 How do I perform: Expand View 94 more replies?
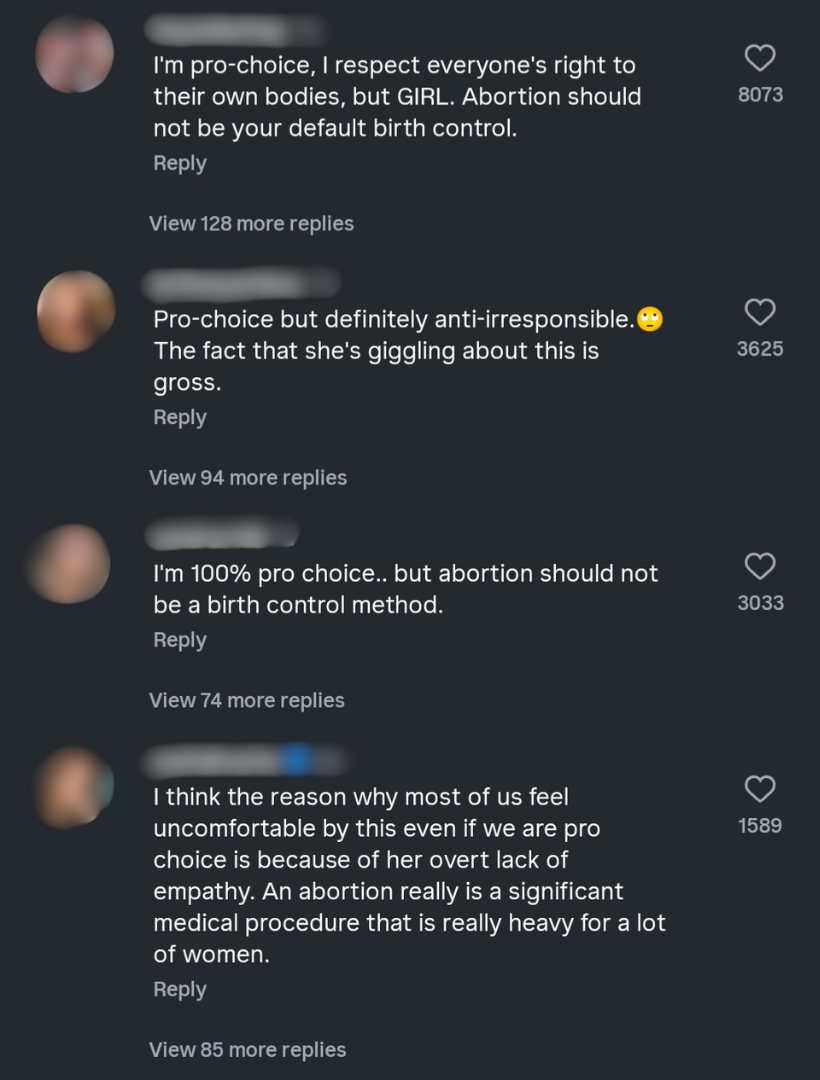coord(248,477)
